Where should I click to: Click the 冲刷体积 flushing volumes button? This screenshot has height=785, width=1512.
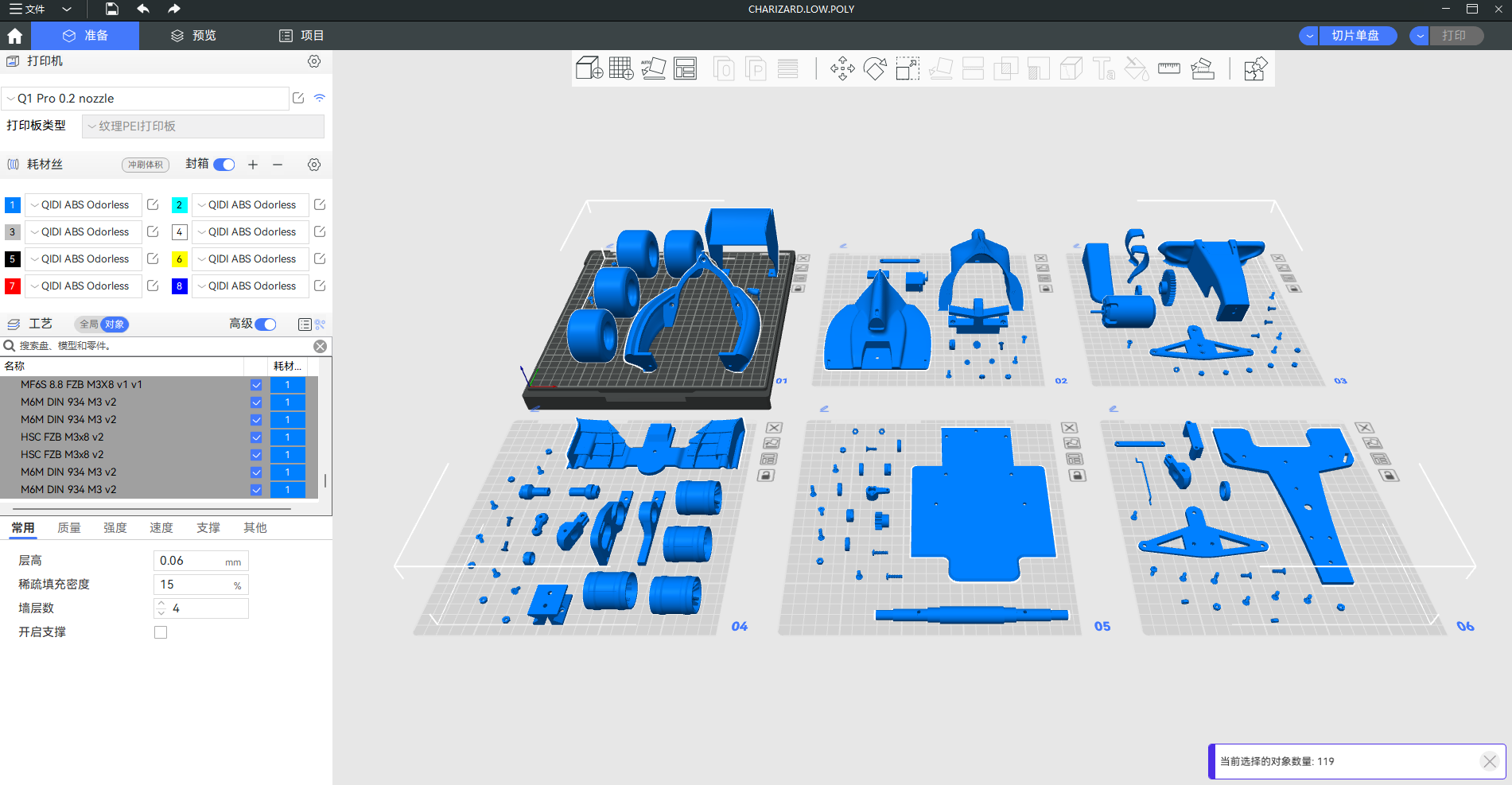point(146,165)
